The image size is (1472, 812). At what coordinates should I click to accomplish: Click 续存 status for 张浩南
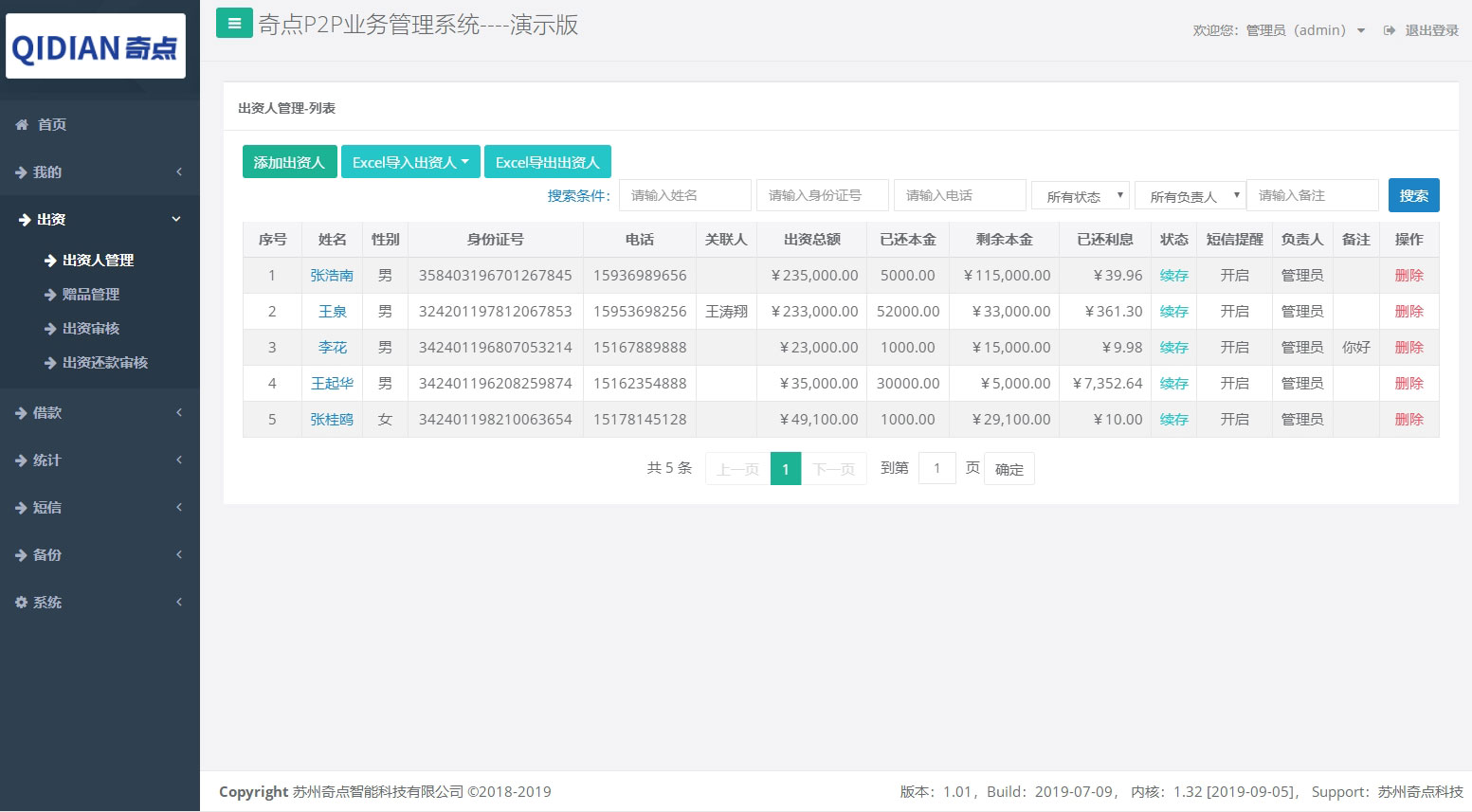1173,275
